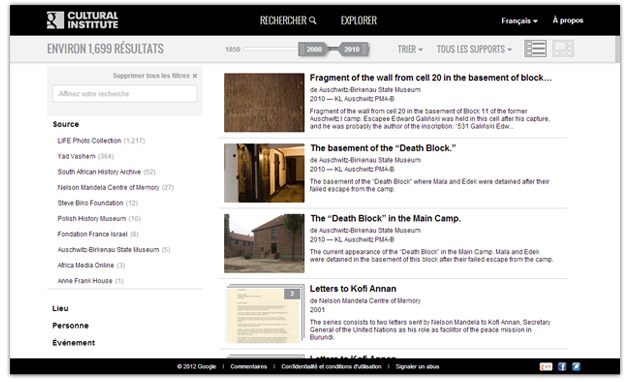
Task: Share via Google +1 icon
Action: point(546,366)
